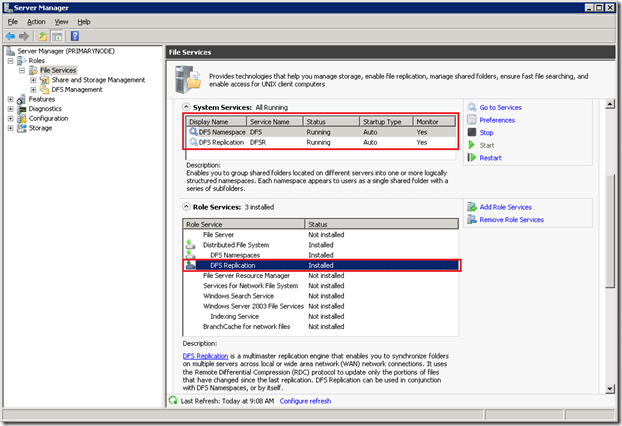Screen dimensions: 622x426
Task: Open the Preferences link
Action: tap(497, 120)
